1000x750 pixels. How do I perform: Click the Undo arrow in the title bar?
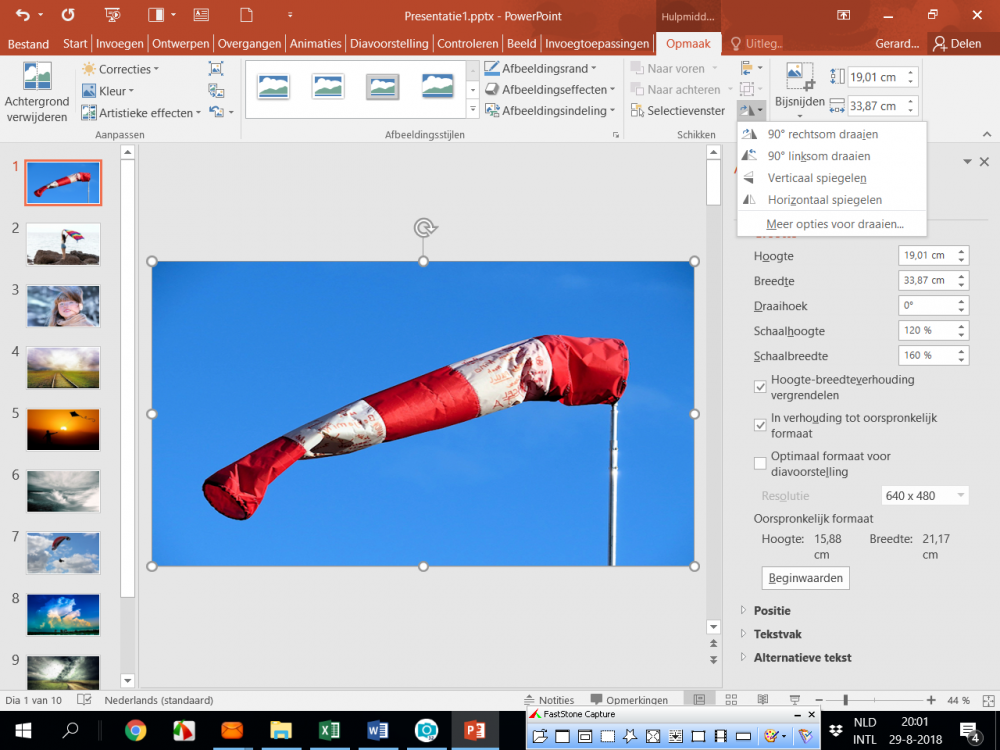coord(23,15)
